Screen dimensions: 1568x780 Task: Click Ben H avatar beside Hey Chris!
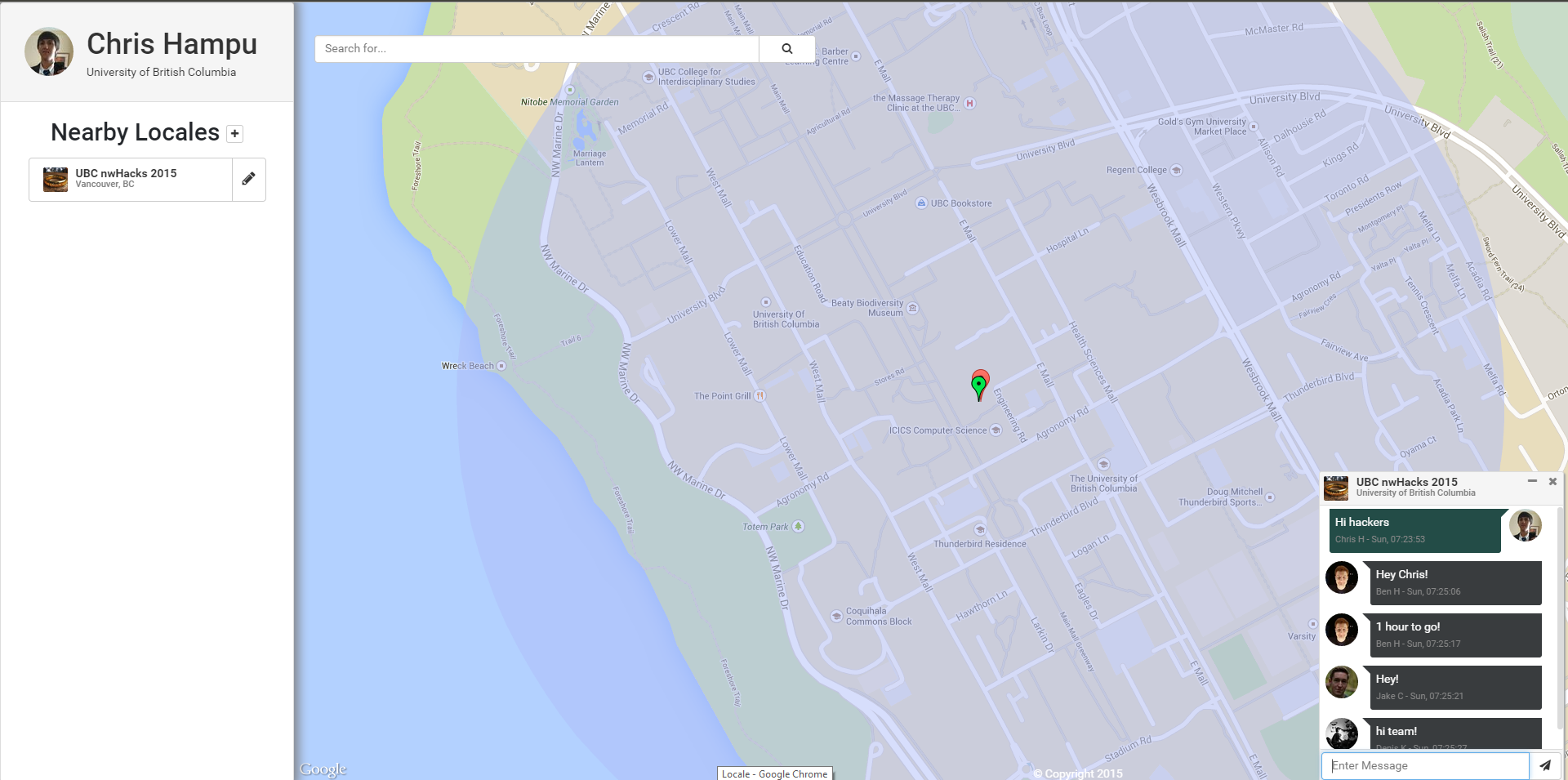tap(1342, 577)
